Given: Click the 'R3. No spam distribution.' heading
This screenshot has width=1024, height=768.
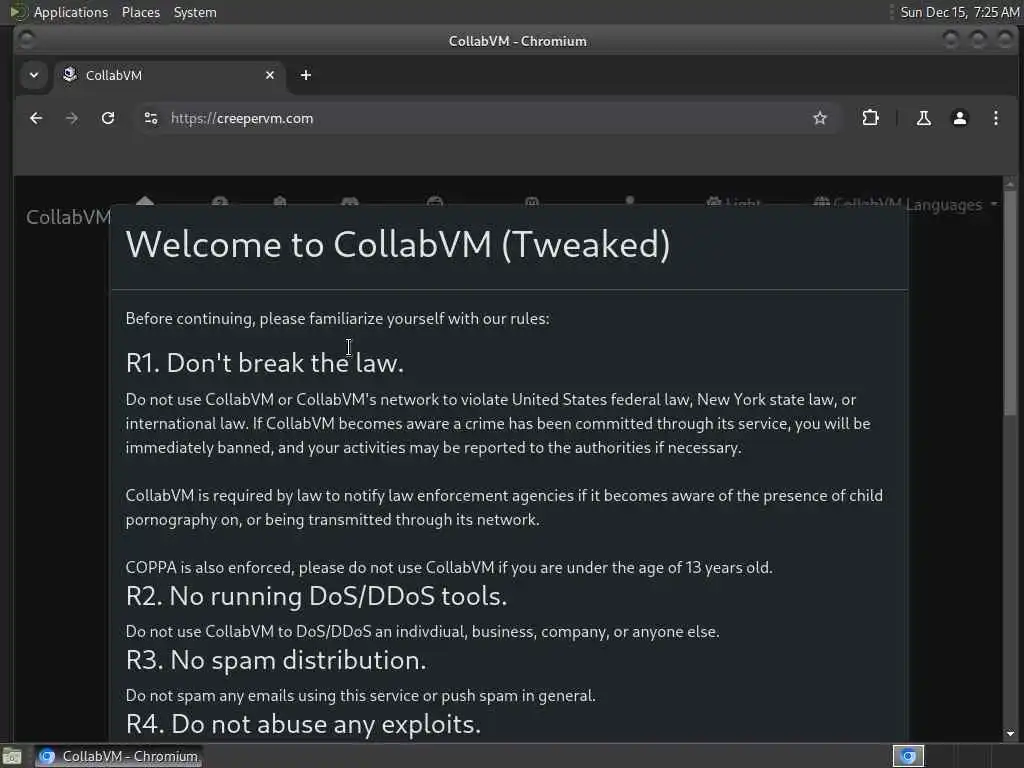Looking at the screenshot, I should (276, 660).
